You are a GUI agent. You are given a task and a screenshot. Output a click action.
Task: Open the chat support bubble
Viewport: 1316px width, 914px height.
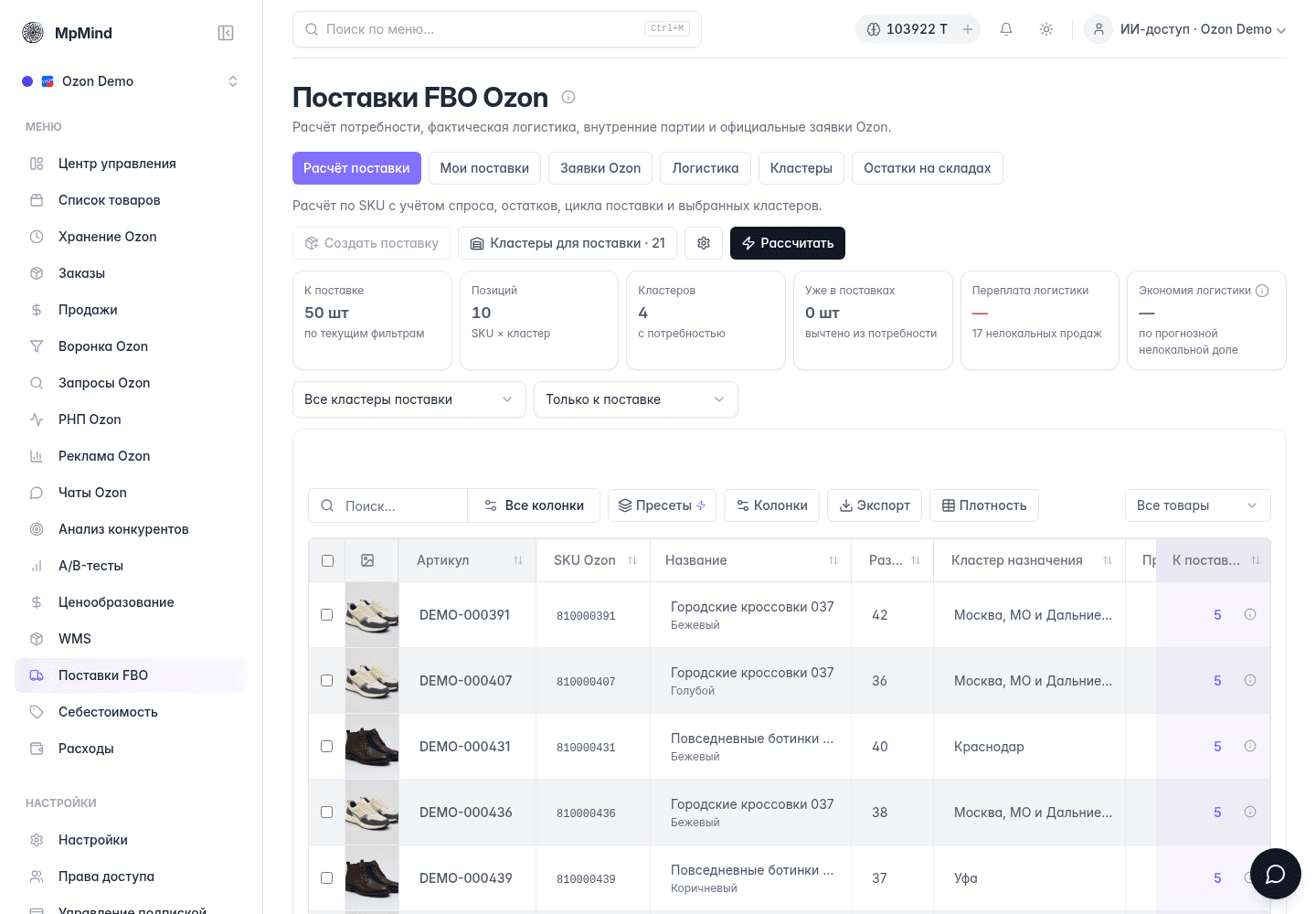point(1276,874)
